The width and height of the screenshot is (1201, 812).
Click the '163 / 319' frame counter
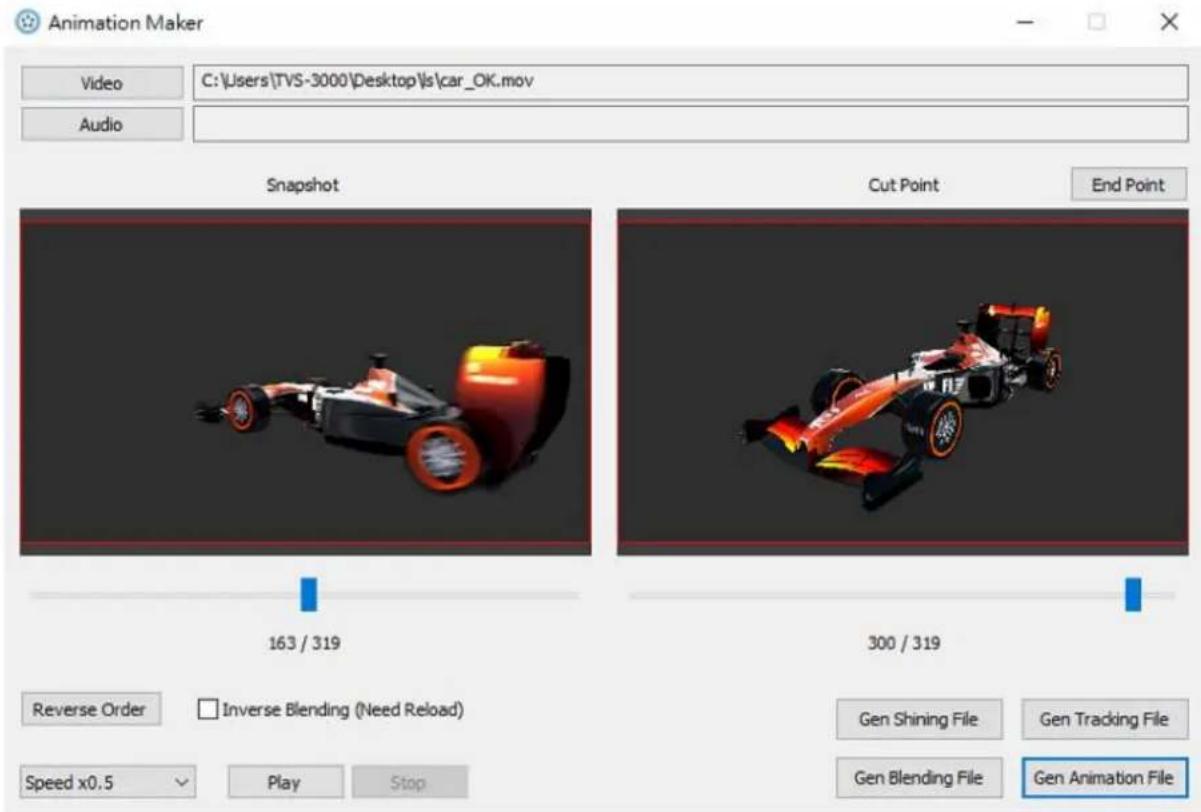point(305,643)
